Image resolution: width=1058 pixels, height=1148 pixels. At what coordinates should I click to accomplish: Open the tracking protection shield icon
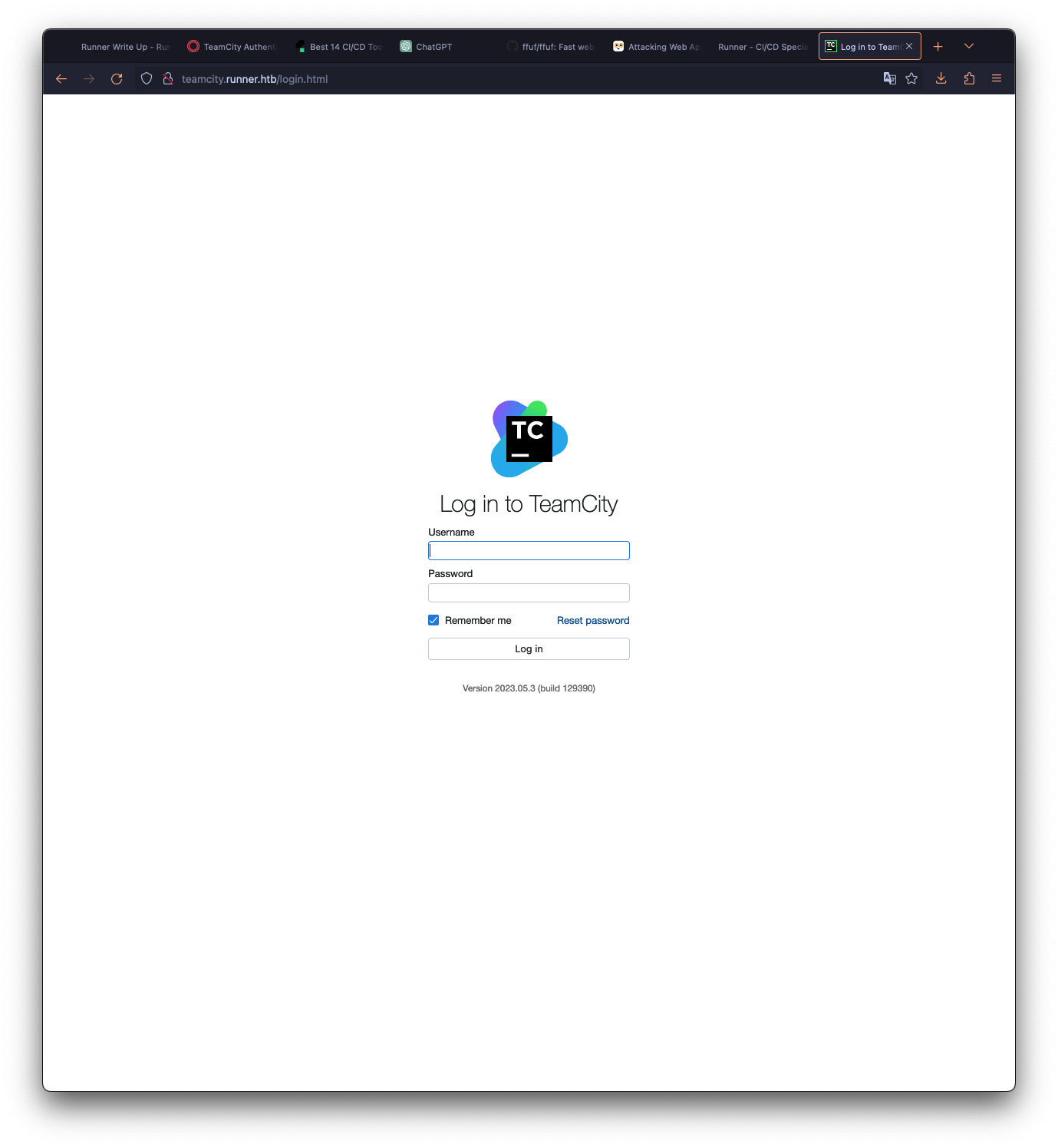point(147,79)
